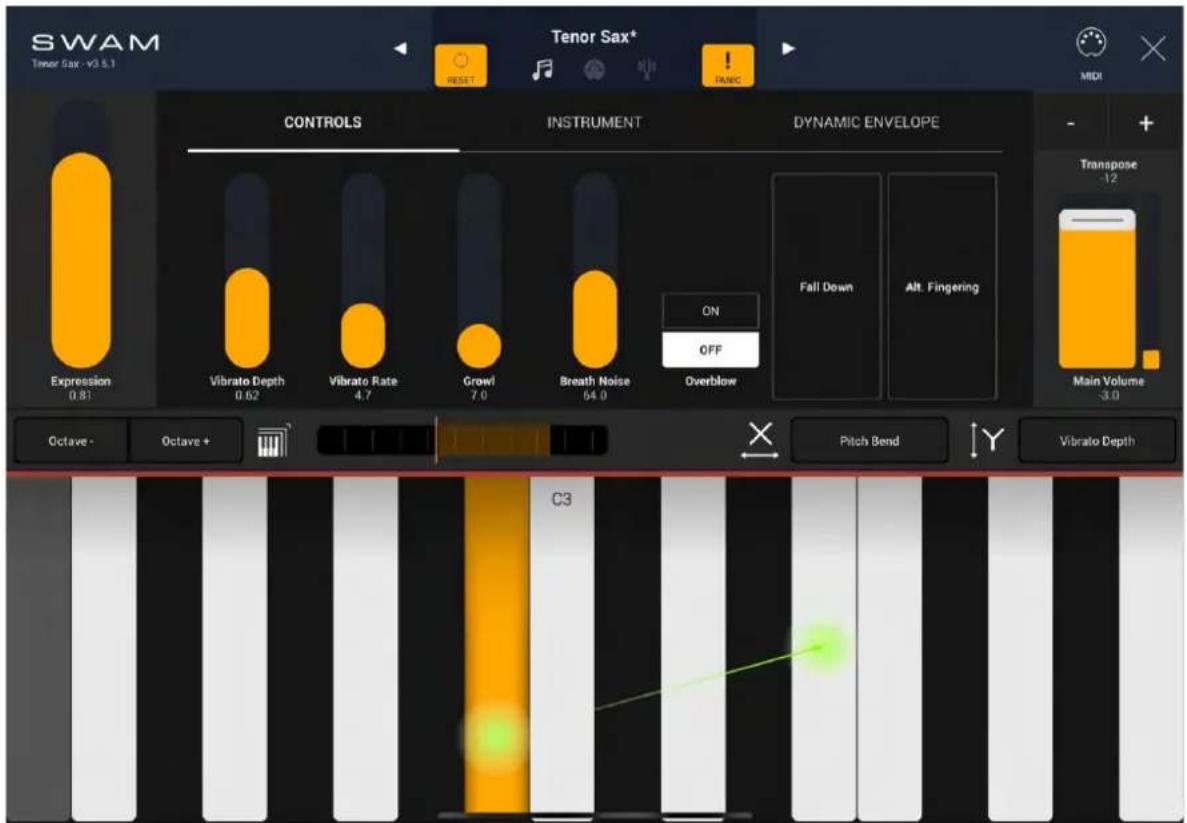The width and height of the screenshot is (1187, 823).
Task: Decrease transpose with minus button
Action: (1070, 123)
